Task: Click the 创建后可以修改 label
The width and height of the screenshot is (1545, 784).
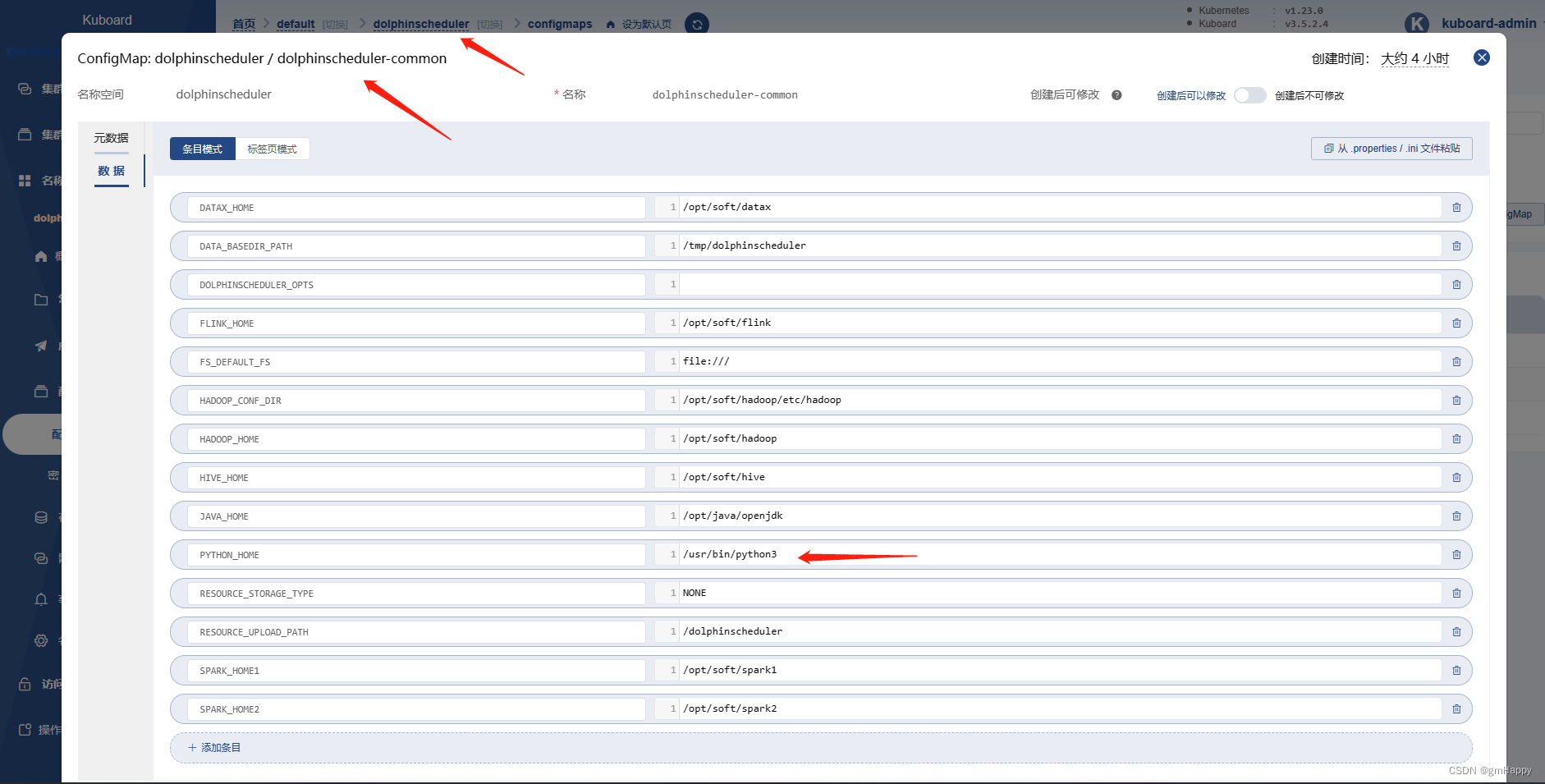Action: pyautogui.click(x=1191, y=96)
